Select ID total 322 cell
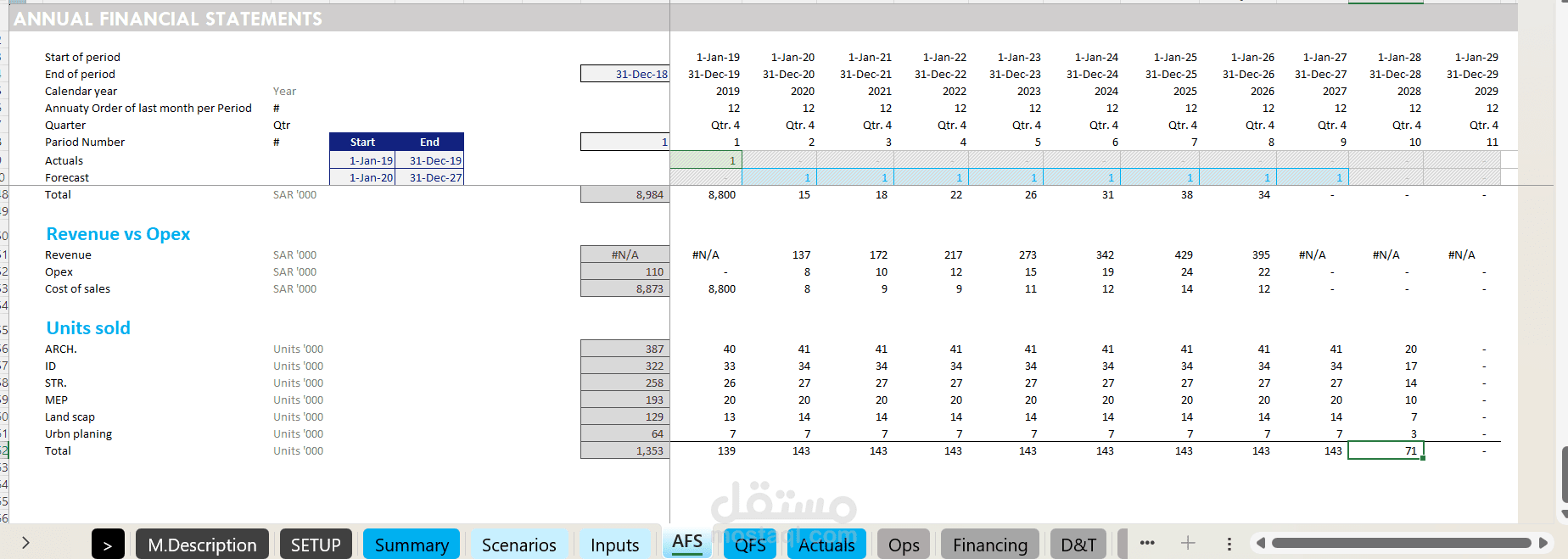Image resolution: width=1568 pixels, height=559 pixels. pos(625,366)
